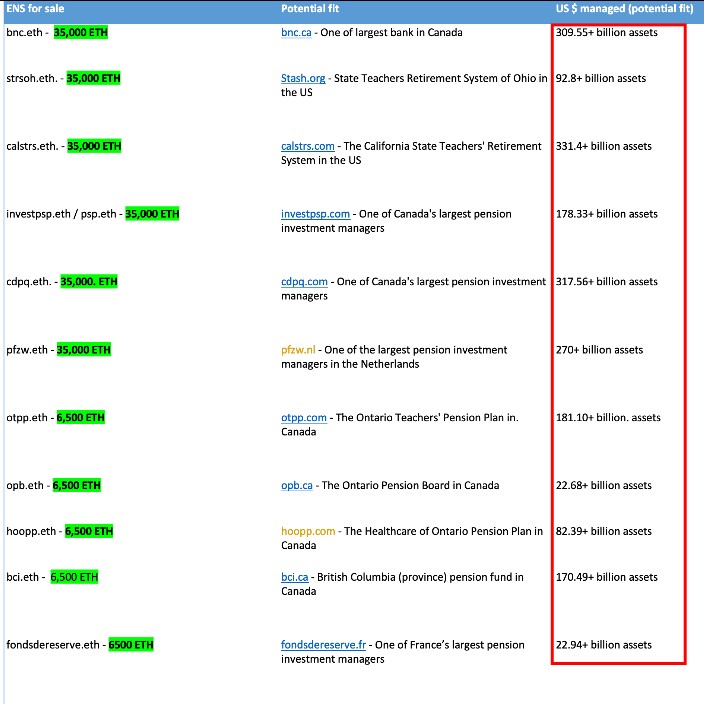This screenshot has height=704, width=704.
Task: Open the Stash.org hyperlink
Action: 304,79
